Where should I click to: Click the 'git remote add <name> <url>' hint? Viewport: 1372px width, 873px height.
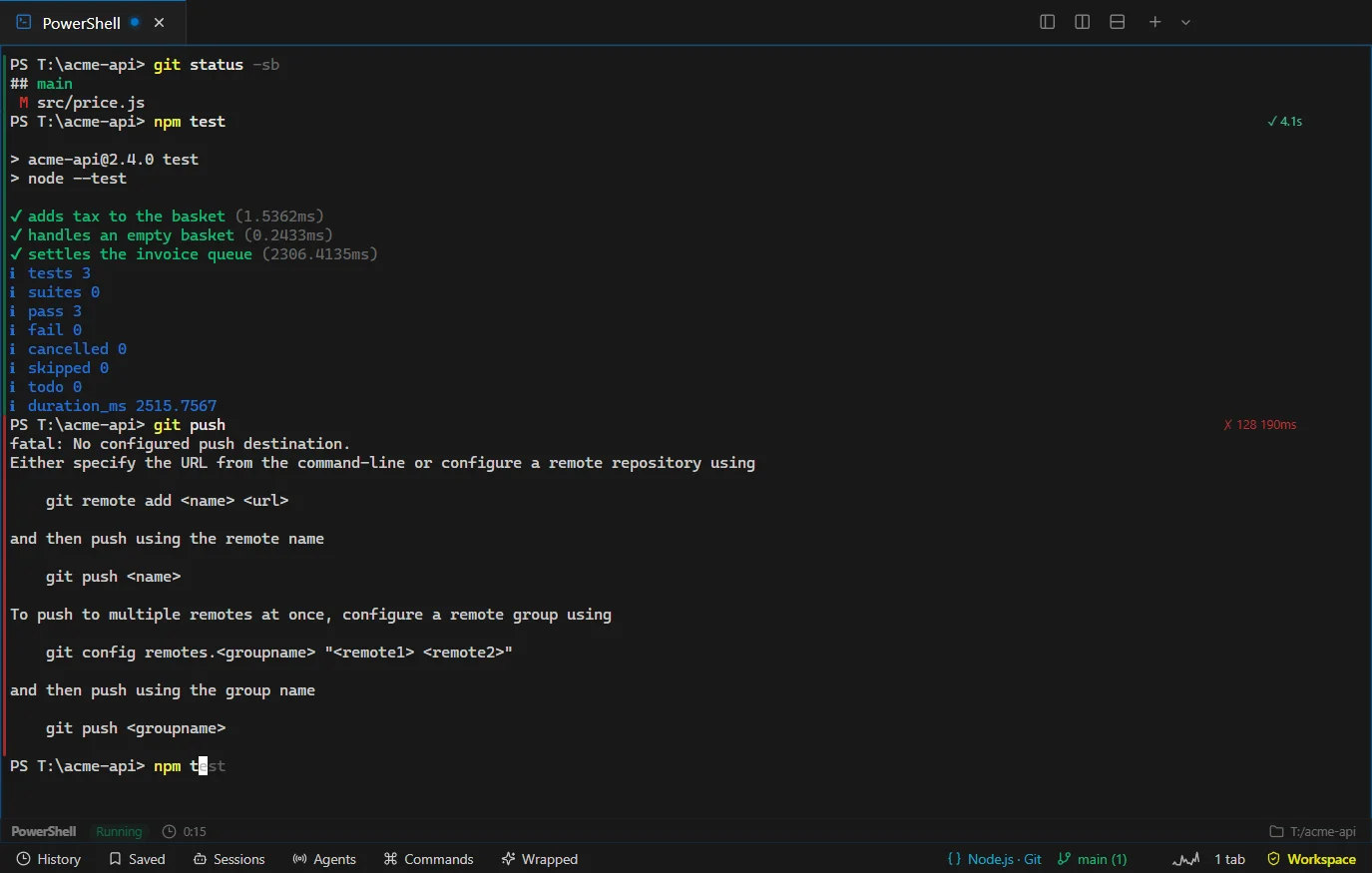tap(167, 501)
